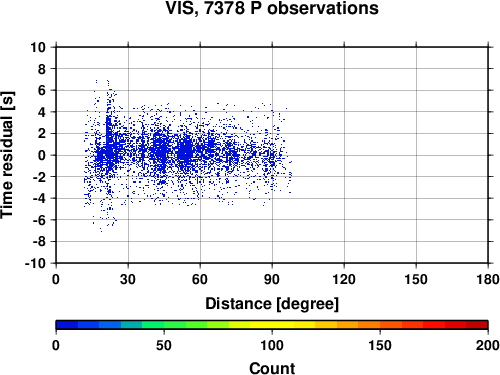Click the x-axis tick label 30
This screenshot has width=500, height=375.
128,279
